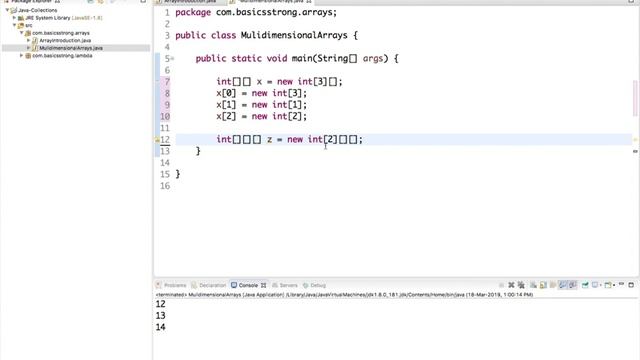Click the warning marker on line 12

[157, 140]
